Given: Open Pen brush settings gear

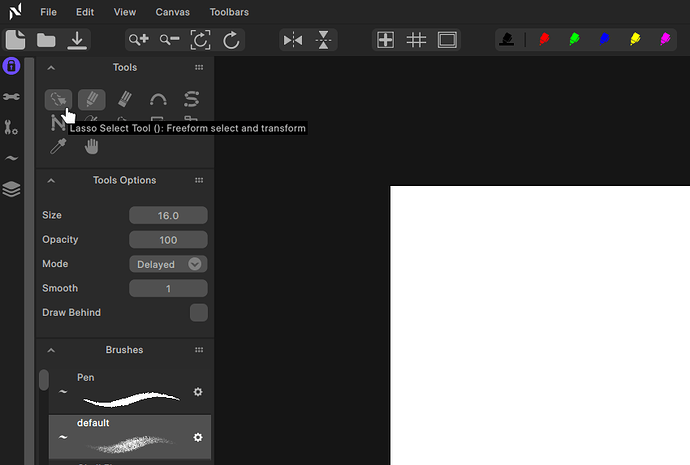Looking at the screenshot, I should [x=198, y=392].
